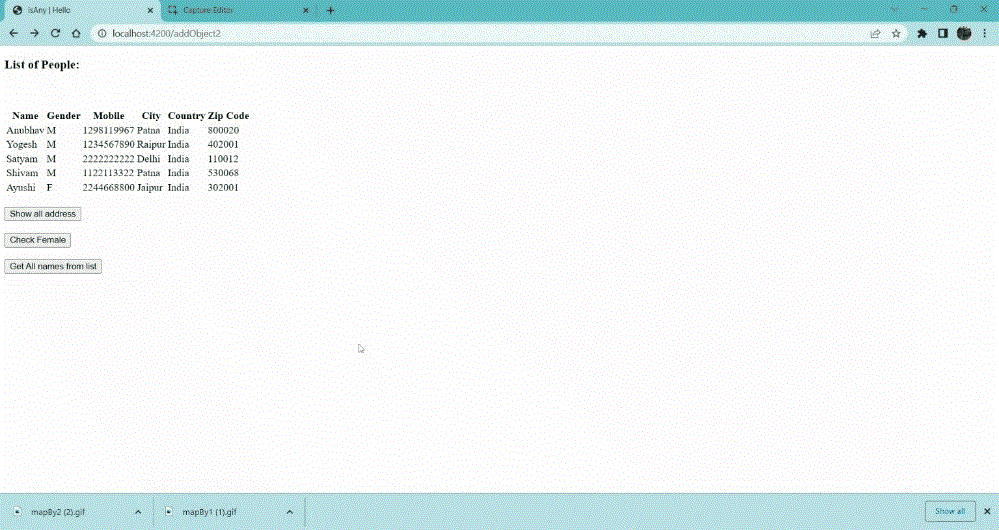Select the name Satyam in table
This screenshot has height=530, width=999.
(22, 159)
